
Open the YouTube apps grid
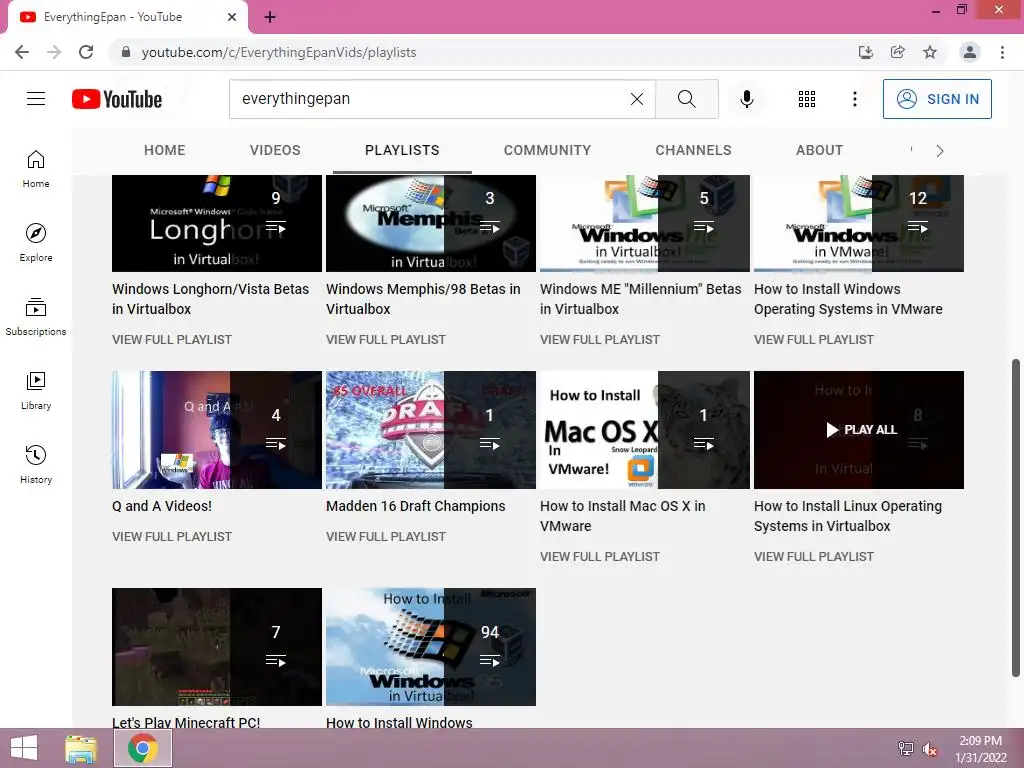(x=807, y=99)
